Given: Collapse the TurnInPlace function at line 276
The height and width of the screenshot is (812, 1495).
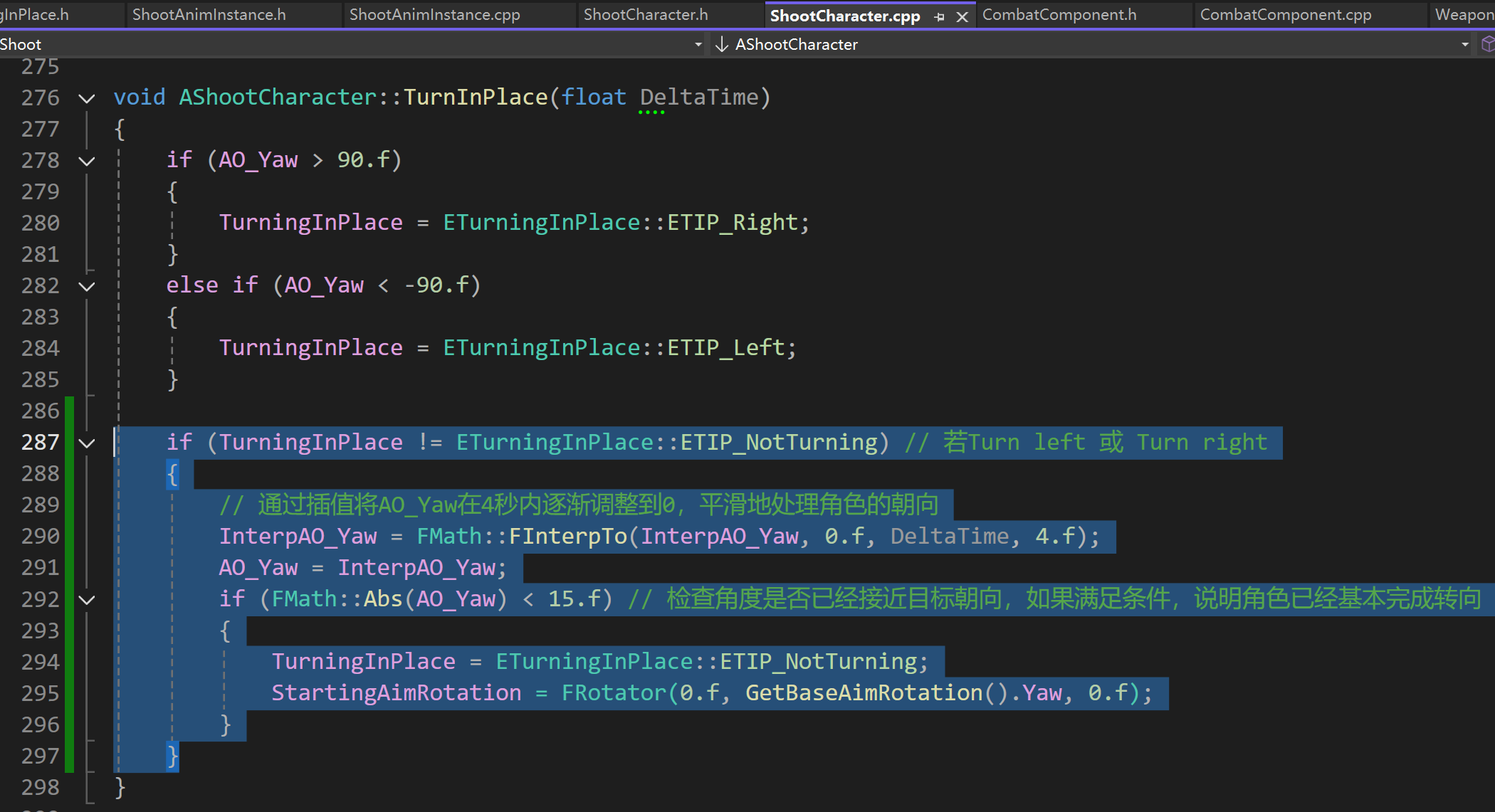Looking at the screenshot, I should 87,98.
